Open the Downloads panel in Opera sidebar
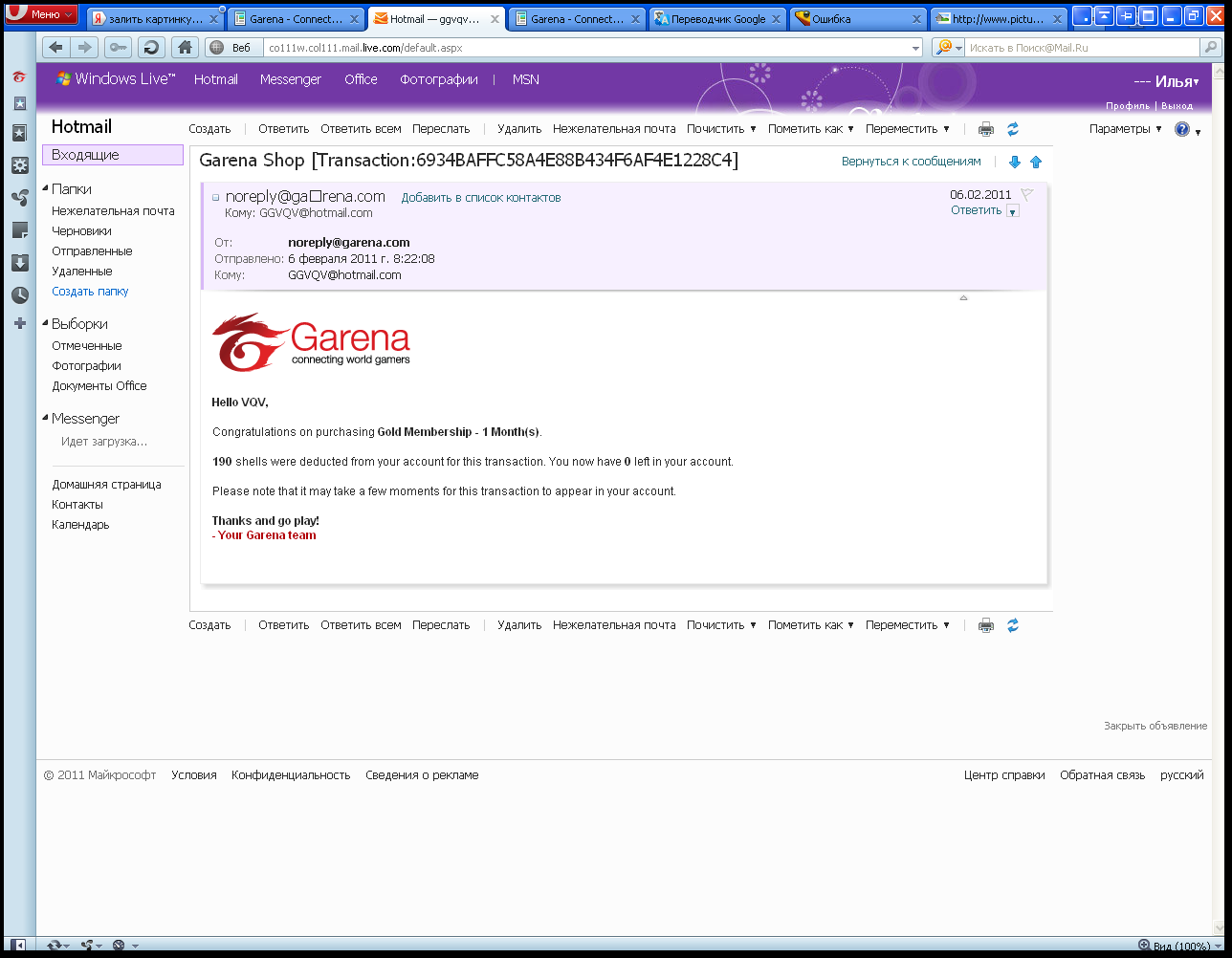Image resolution: width=1232 pixels, height=958 pixels. pos(19,263)
